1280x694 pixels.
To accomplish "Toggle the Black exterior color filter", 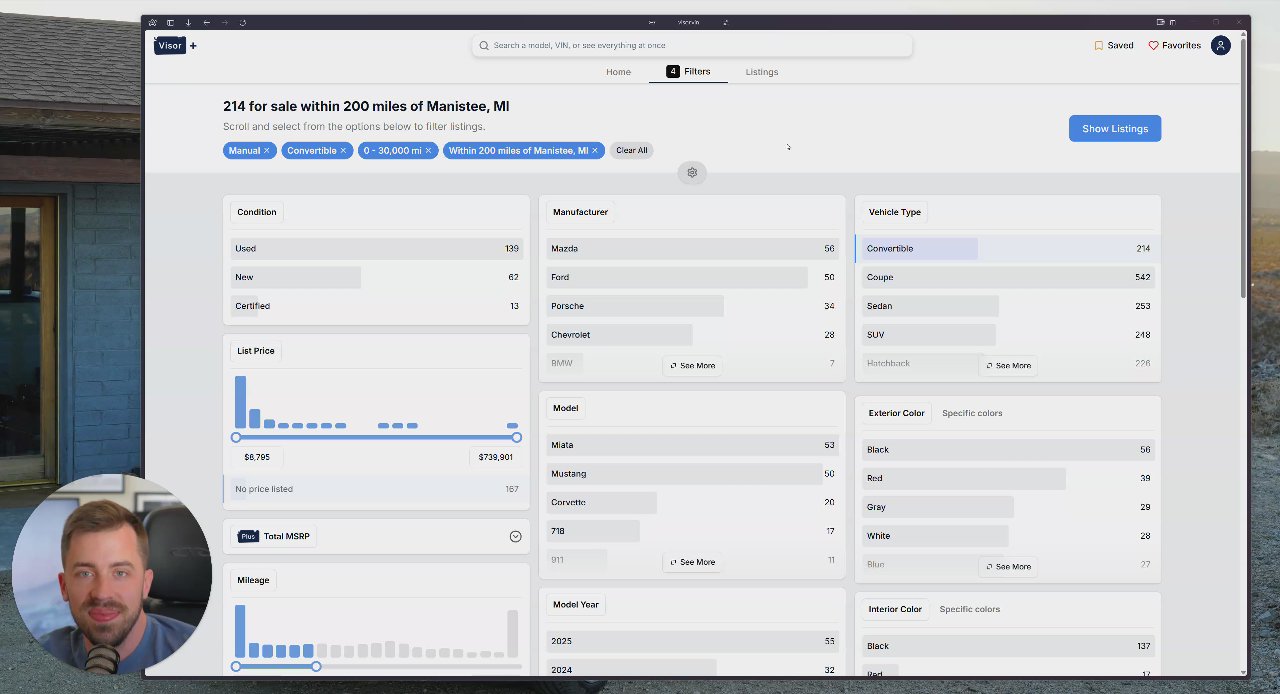I will (x=1008, y=450).
